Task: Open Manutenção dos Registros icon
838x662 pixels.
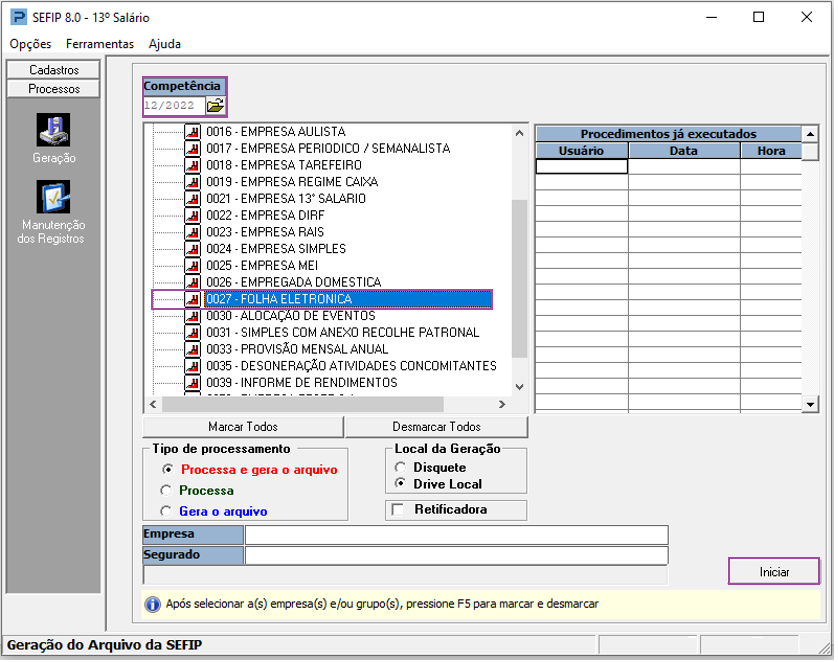Action: (x=53, y=197)
